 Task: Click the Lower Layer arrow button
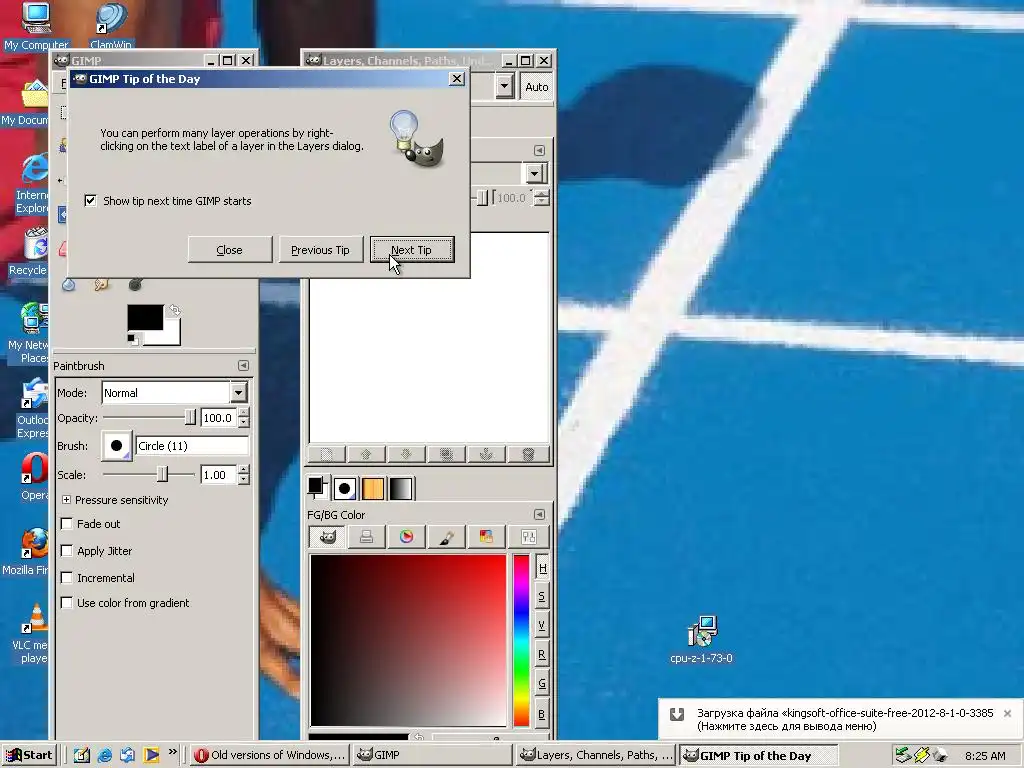click(406, 454)
